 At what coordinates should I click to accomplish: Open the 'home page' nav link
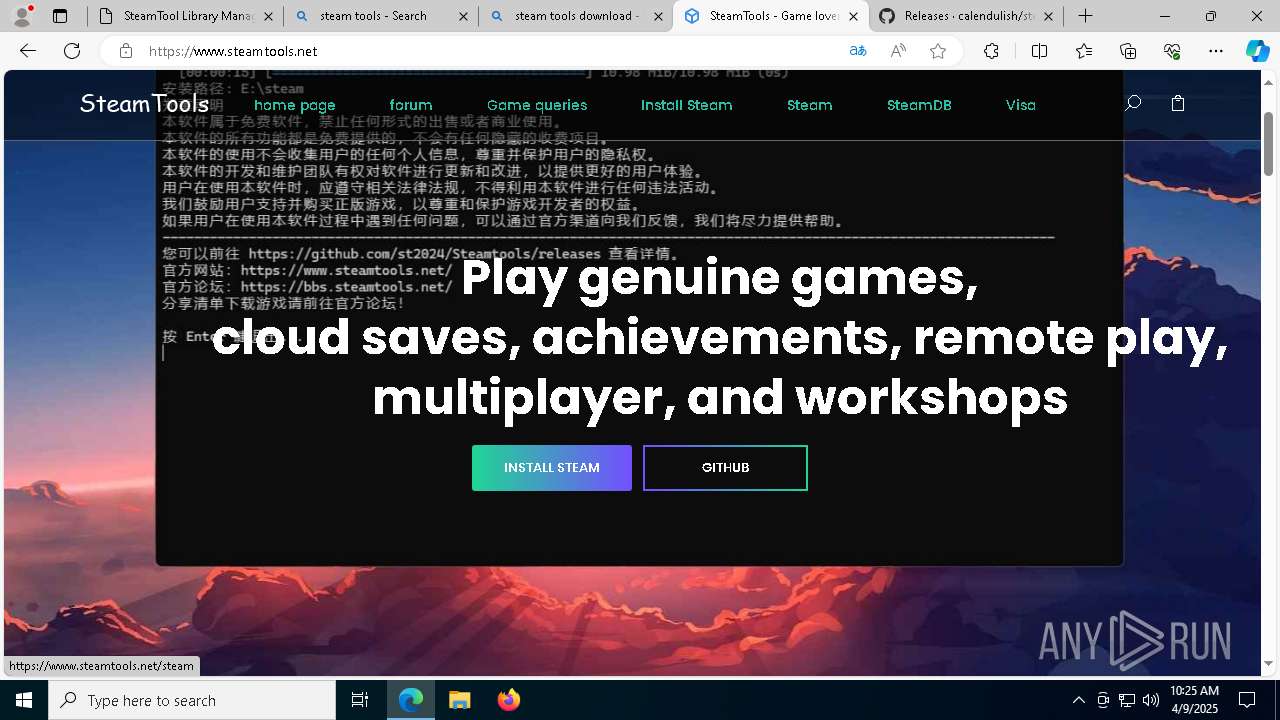coord(295,105)
